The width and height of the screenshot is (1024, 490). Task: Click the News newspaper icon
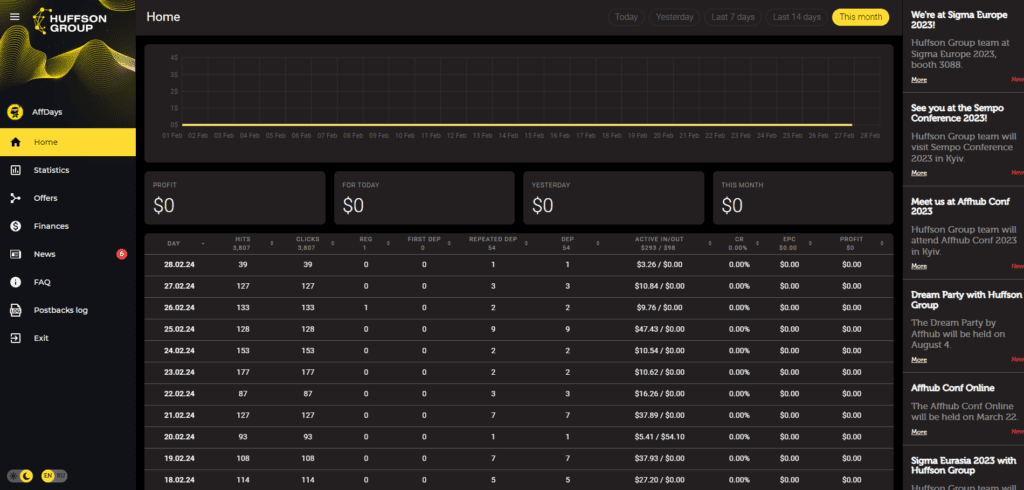click(16, 254)
